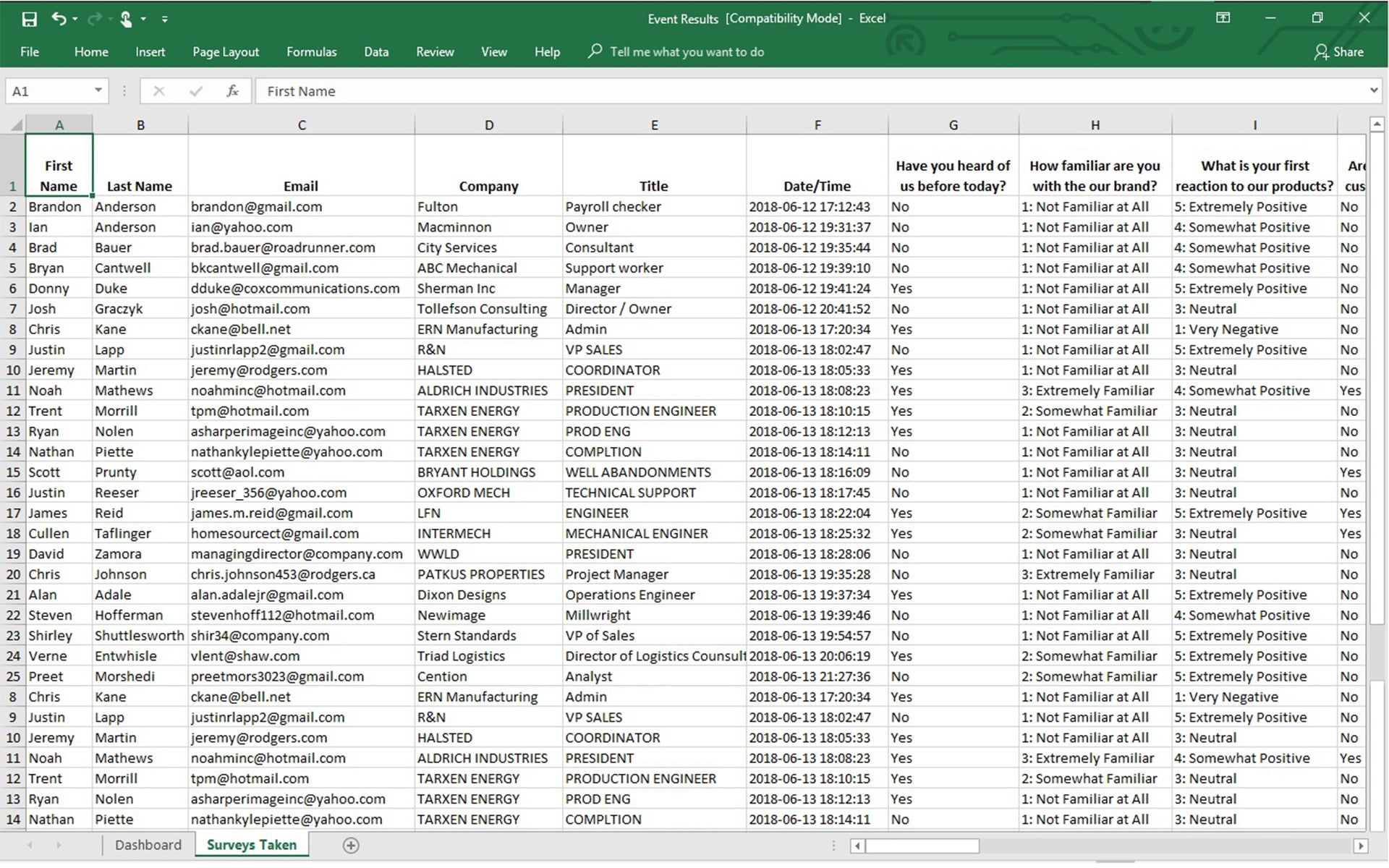This screenshot has width=1389, height=868.
Task: Click PATKUS PROPERTIES company cell
Action: 489,574
